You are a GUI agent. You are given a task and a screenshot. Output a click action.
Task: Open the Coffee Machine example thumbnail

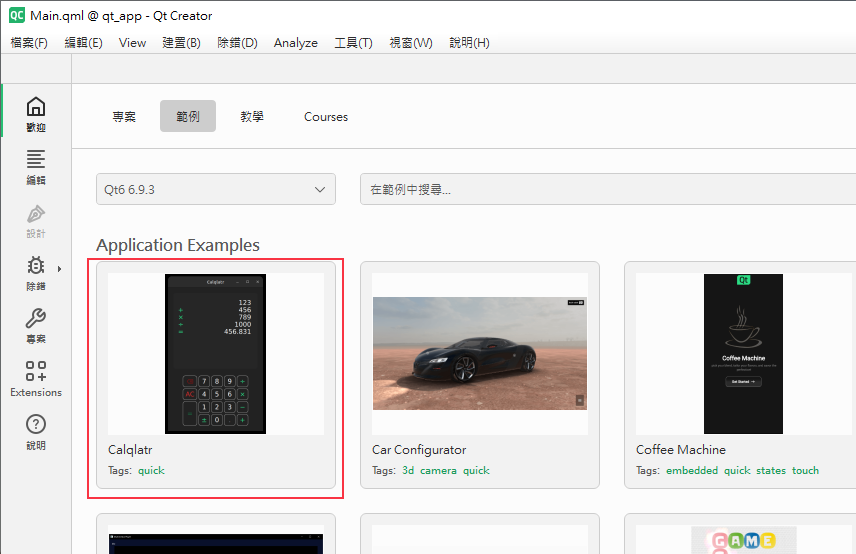[744, 354]
